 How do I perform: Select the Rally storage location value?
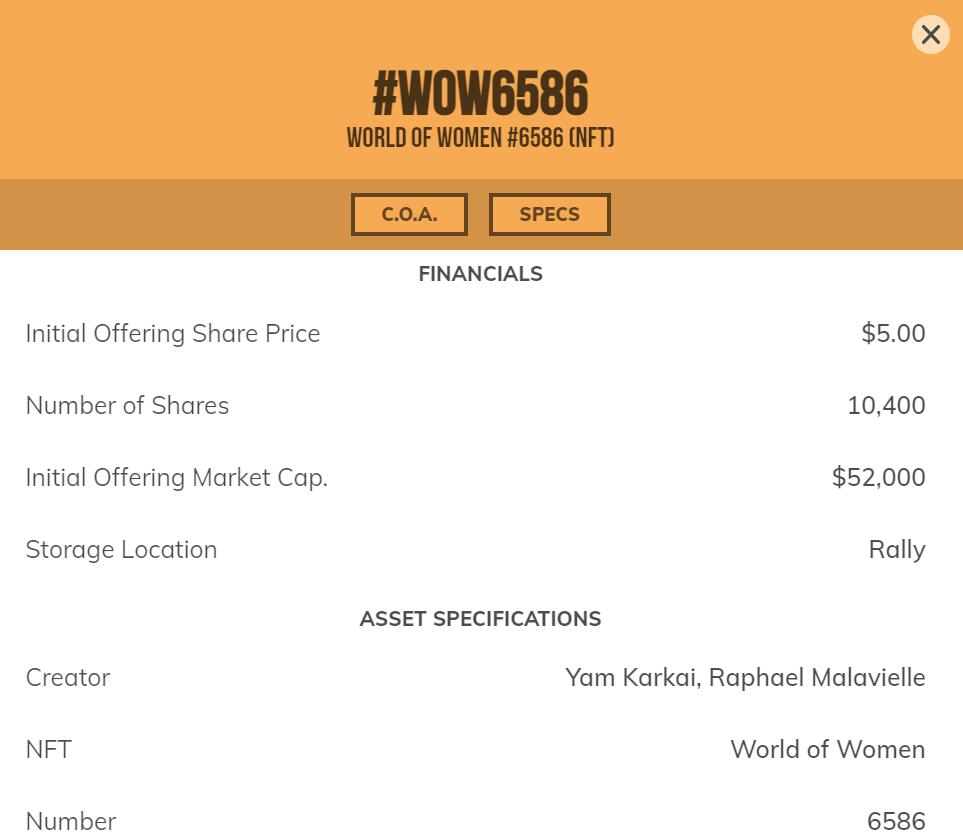[897, 549]
